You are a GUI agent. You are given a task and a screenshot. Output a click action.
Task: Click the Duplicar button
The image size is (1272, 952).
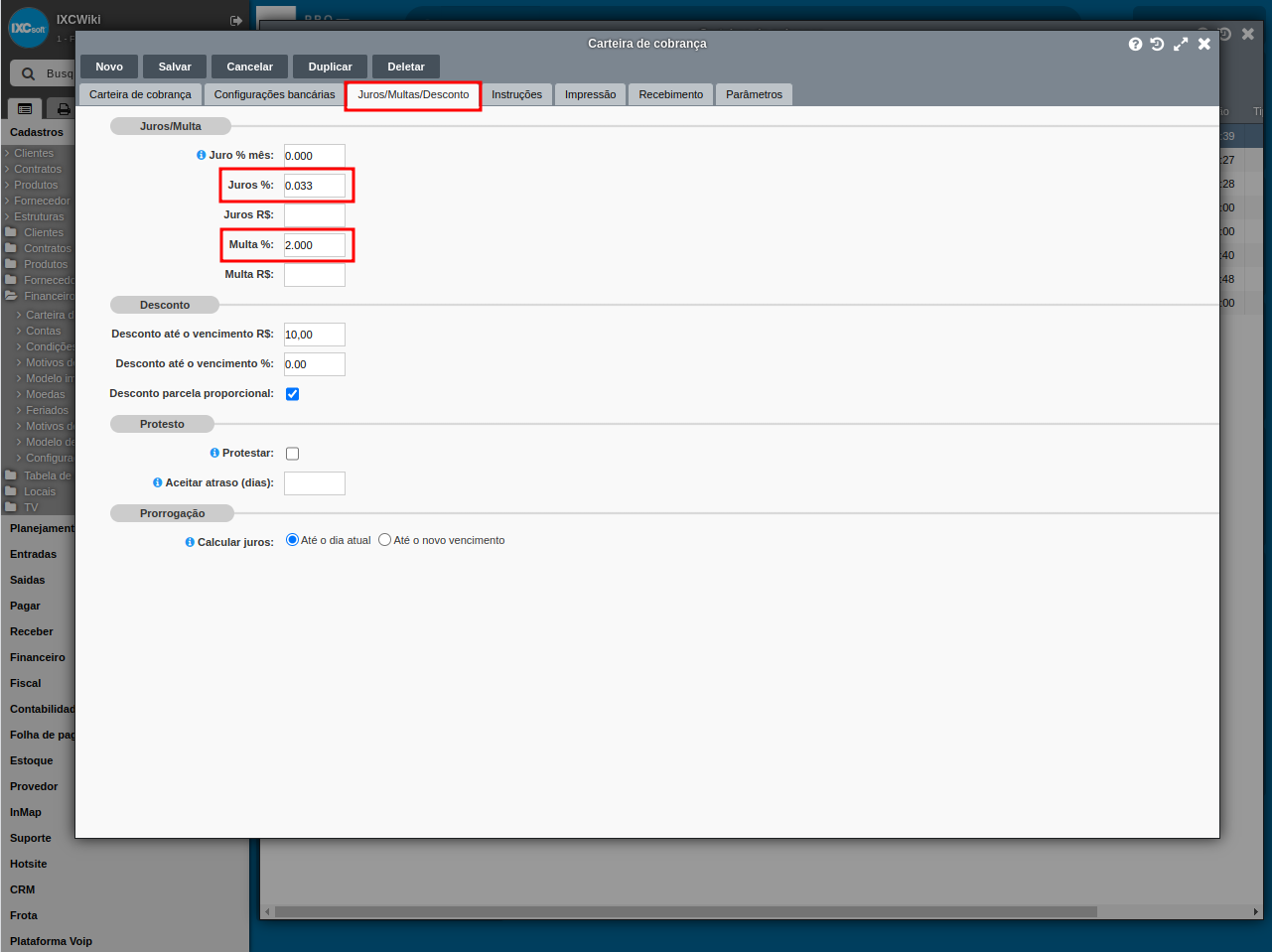pos(330,67)
